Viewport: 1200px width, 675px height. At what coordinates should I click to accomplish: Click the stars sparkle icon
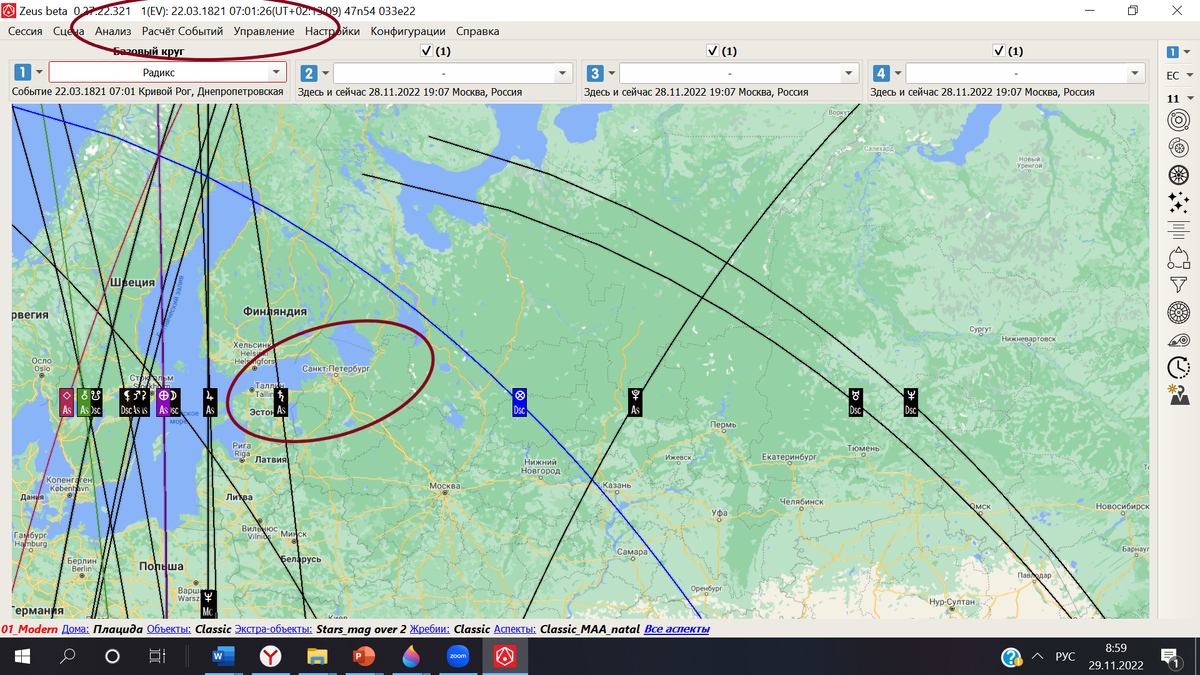(1177, 203)
